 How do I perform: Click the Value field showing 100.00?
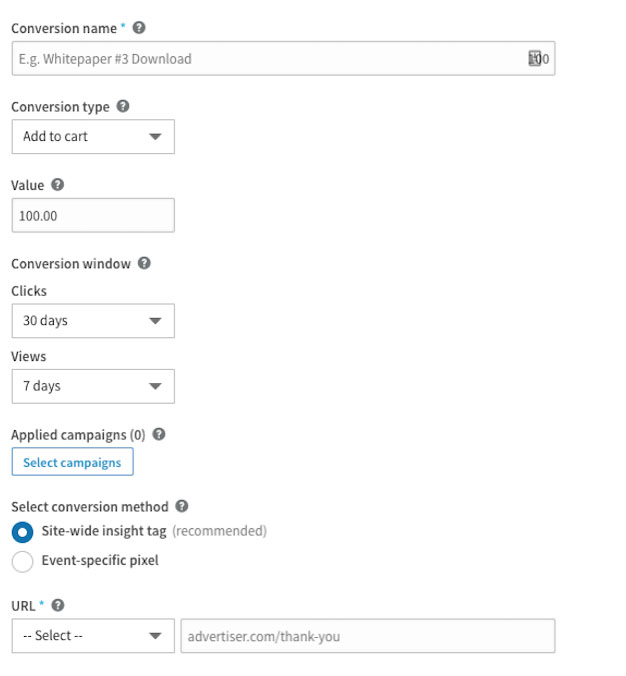(93, 216)
